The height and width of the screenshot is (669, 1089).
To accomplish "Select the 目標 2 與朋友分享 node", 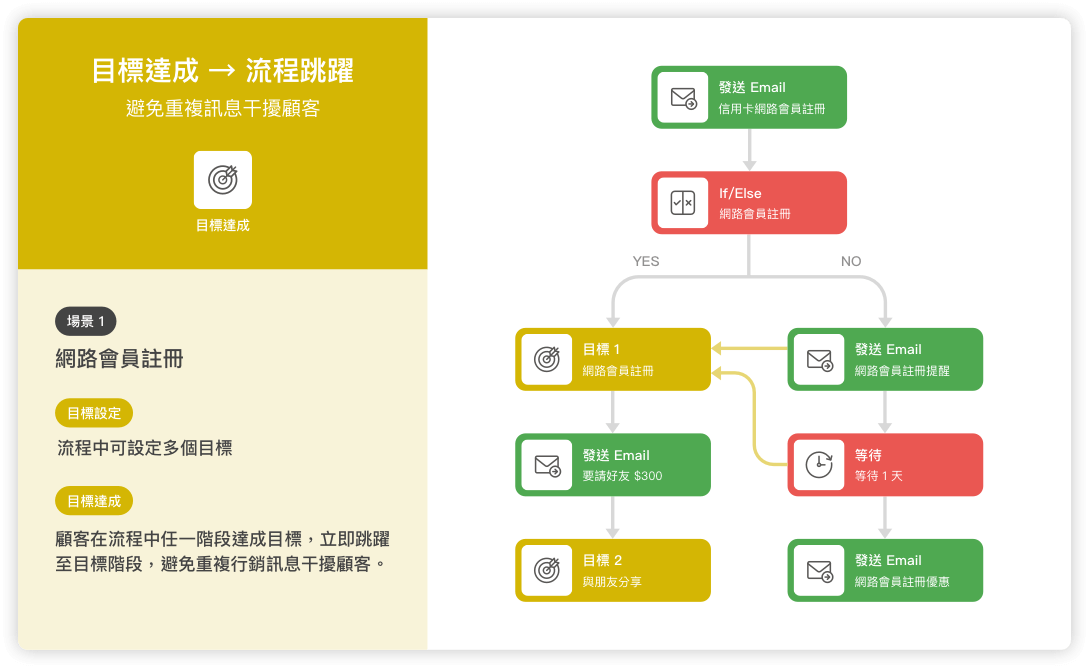I will click(x=613, y=571).
